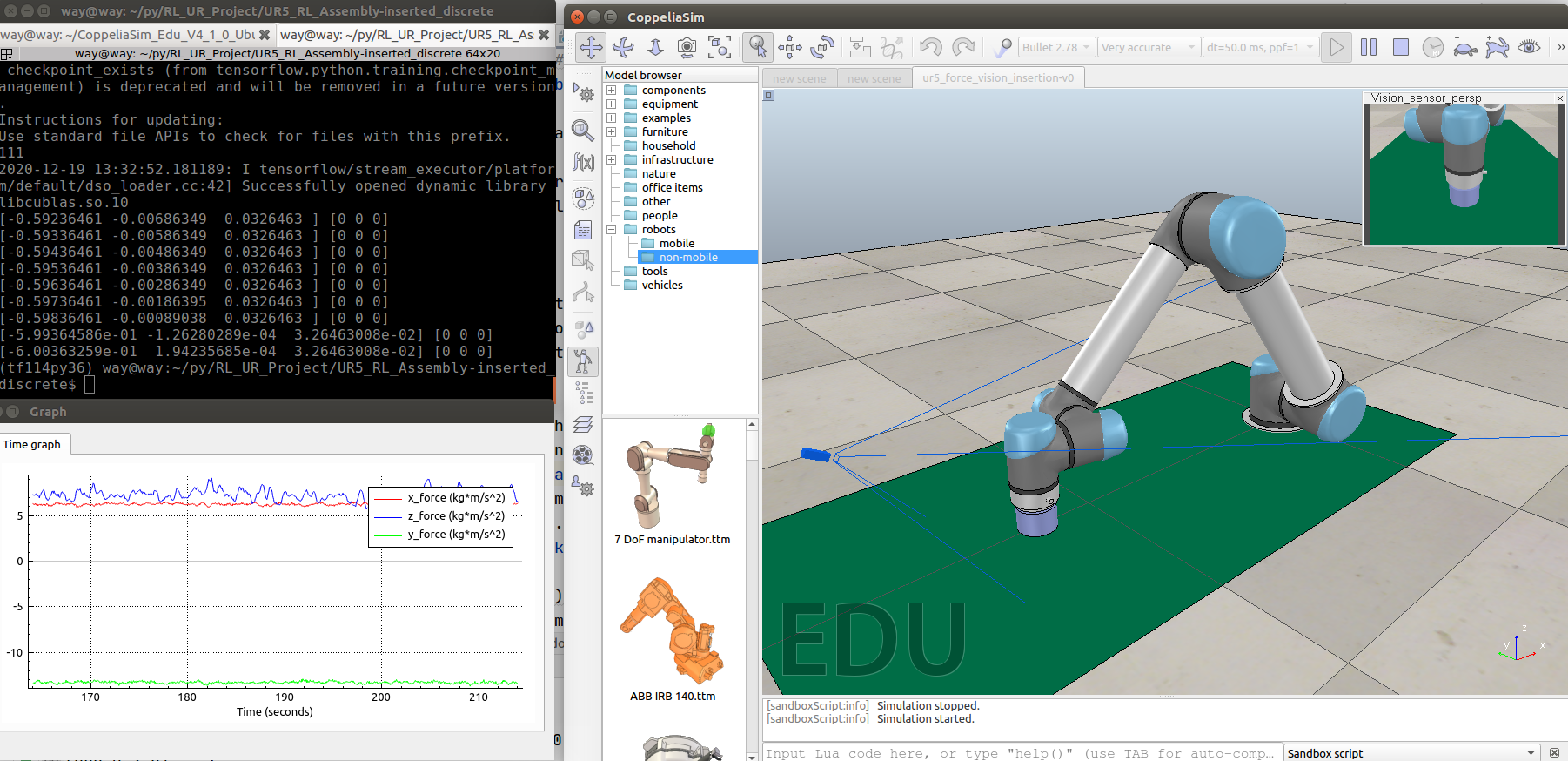Open the Very accurate dropdown
Viewport: 1568px width, 761px height.
[1149, 47]
